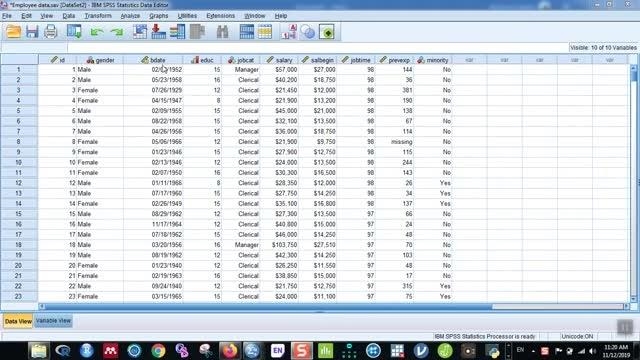
Task: Switch to Variable View tab
Action: tap(53, 321)
